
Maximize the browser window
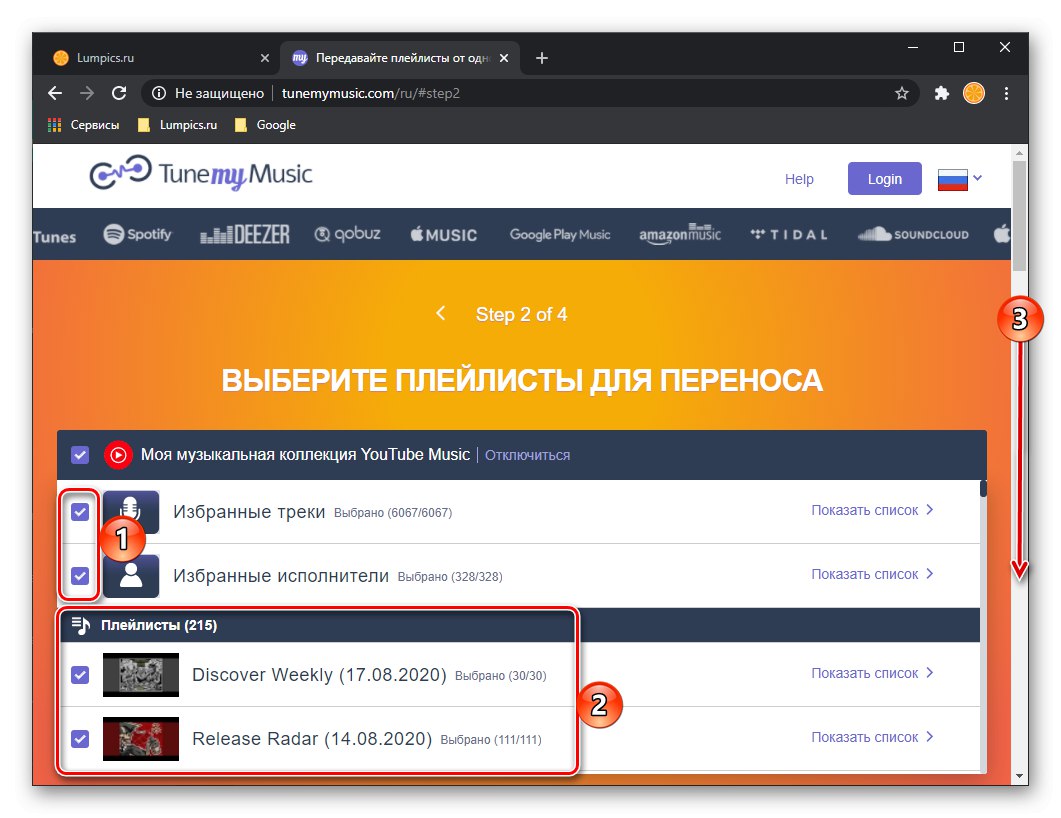pyautogui.click(x=959, y=47)
